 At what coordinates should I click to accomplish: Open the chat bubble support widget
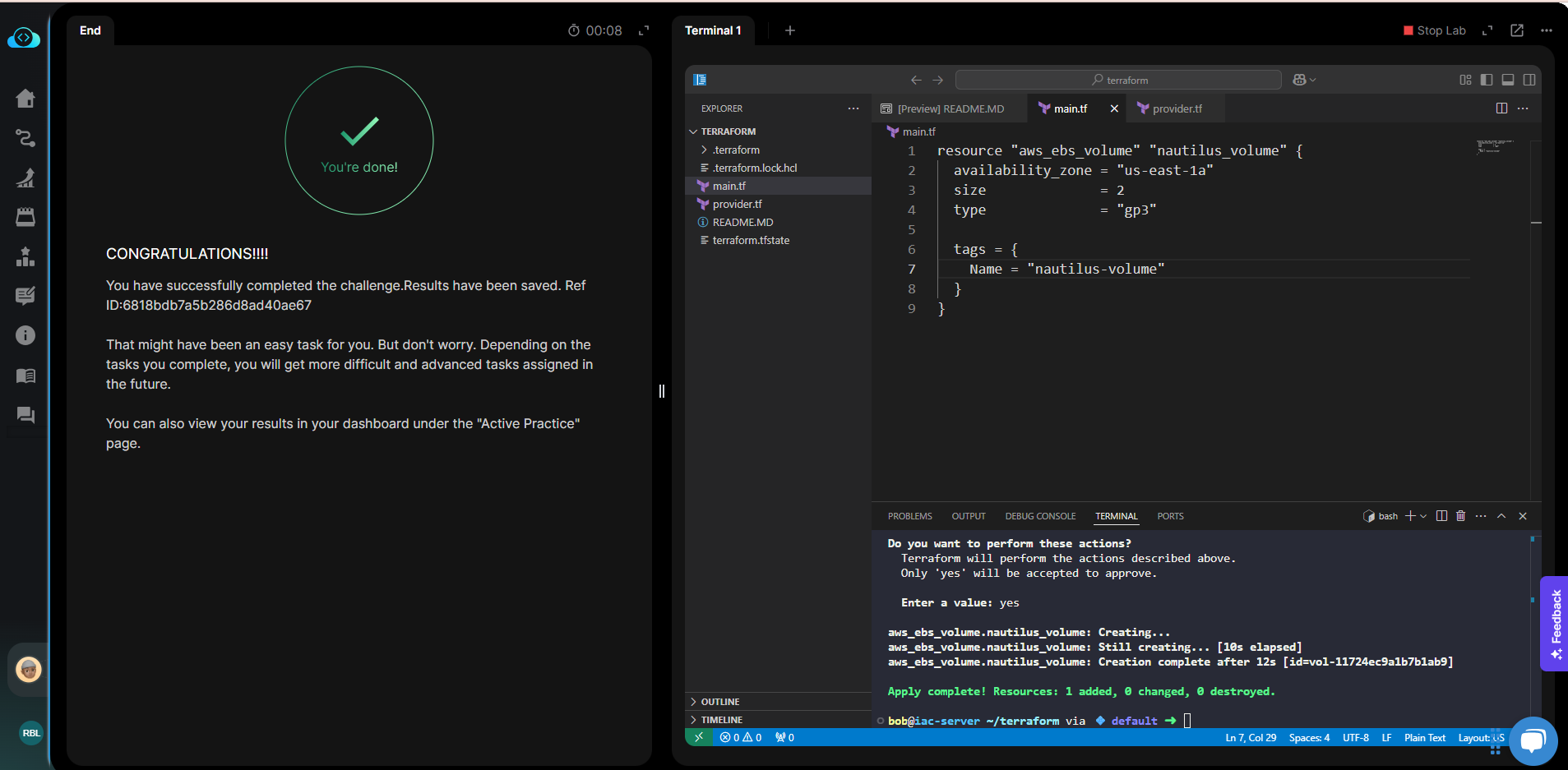1532,740
